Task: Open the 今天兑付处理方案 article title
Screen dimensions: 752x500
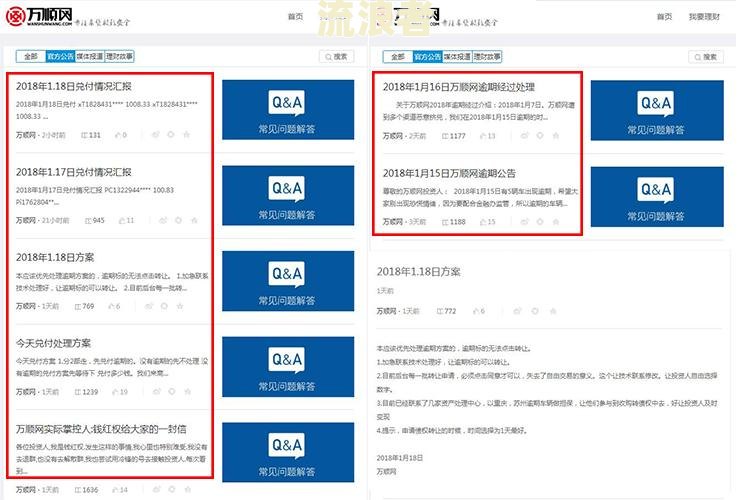Action: [x=53, y=343]
